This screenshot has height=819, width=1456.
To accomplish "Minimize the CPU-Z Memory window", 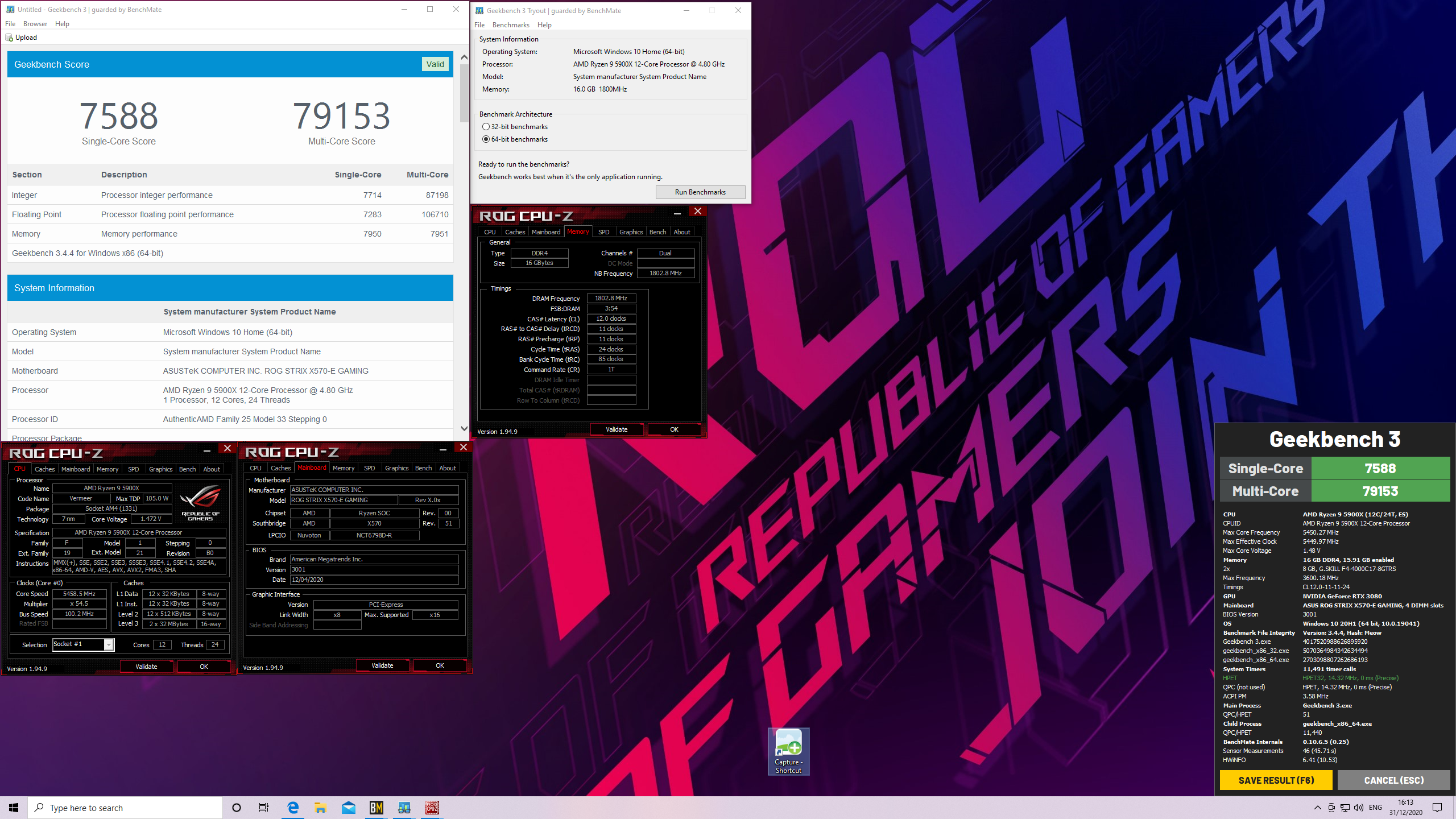I will point(677,212).
